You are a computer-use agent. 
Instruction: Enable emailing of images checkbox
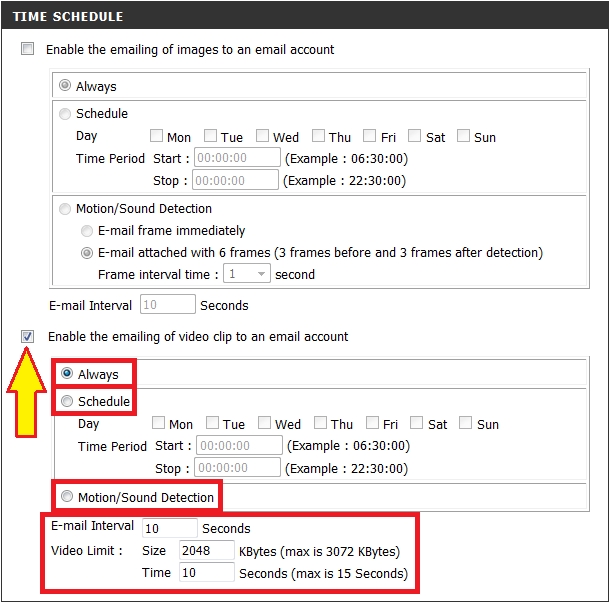(27, 49)
